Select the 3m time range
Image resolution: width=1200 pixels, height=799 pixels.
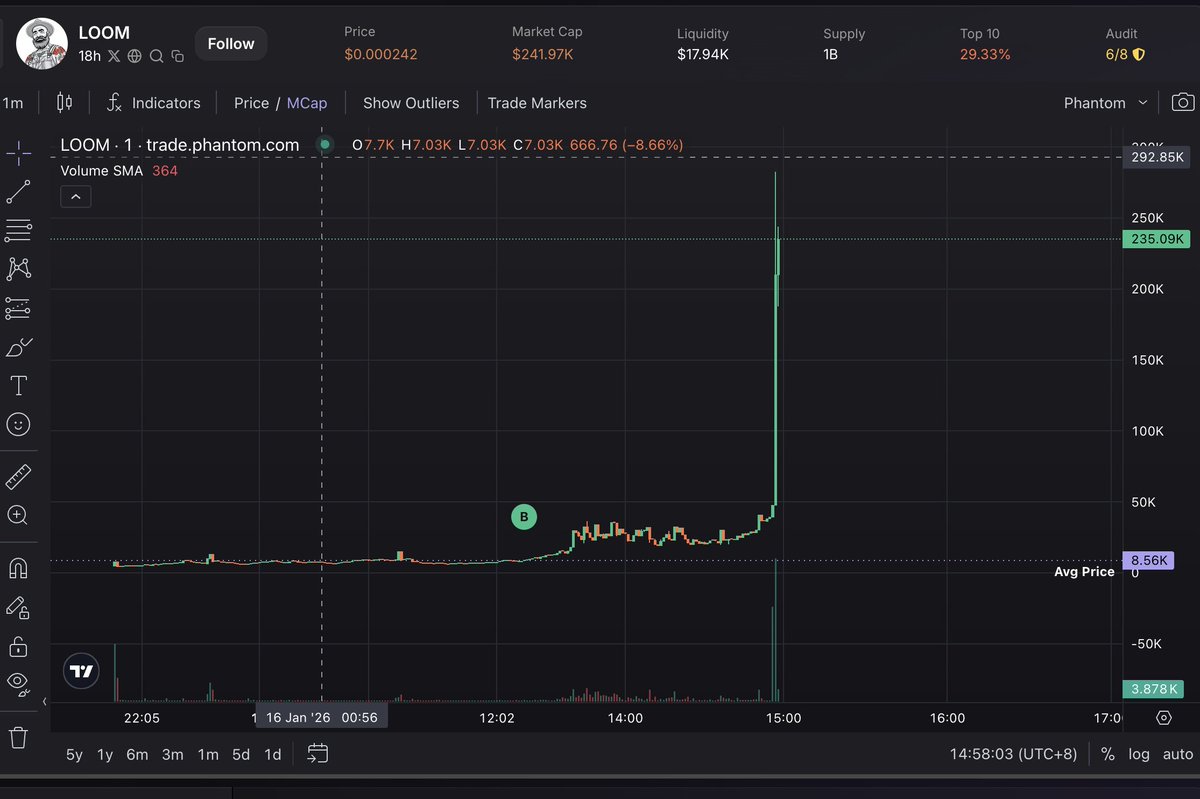click(x=172, y=754)
